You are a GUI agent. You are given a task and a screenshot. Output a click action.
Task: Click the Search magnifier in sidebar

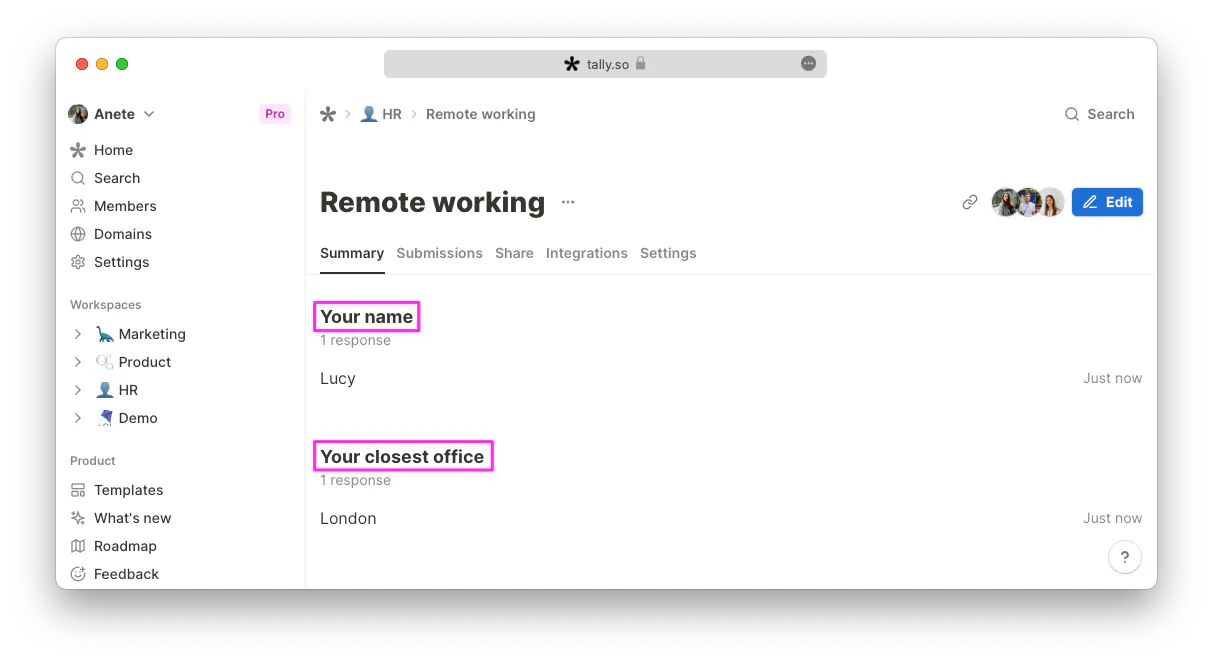78,178
